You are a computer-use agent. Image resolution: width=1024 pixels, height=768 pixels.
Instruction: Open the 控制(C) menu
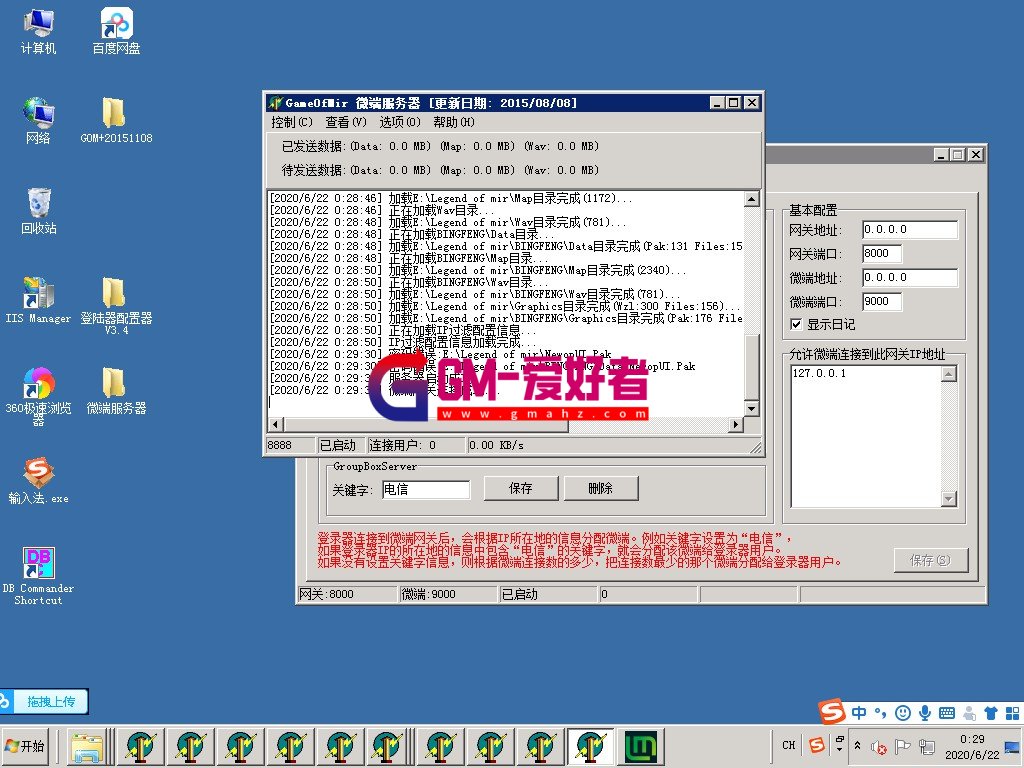[291, 122]
